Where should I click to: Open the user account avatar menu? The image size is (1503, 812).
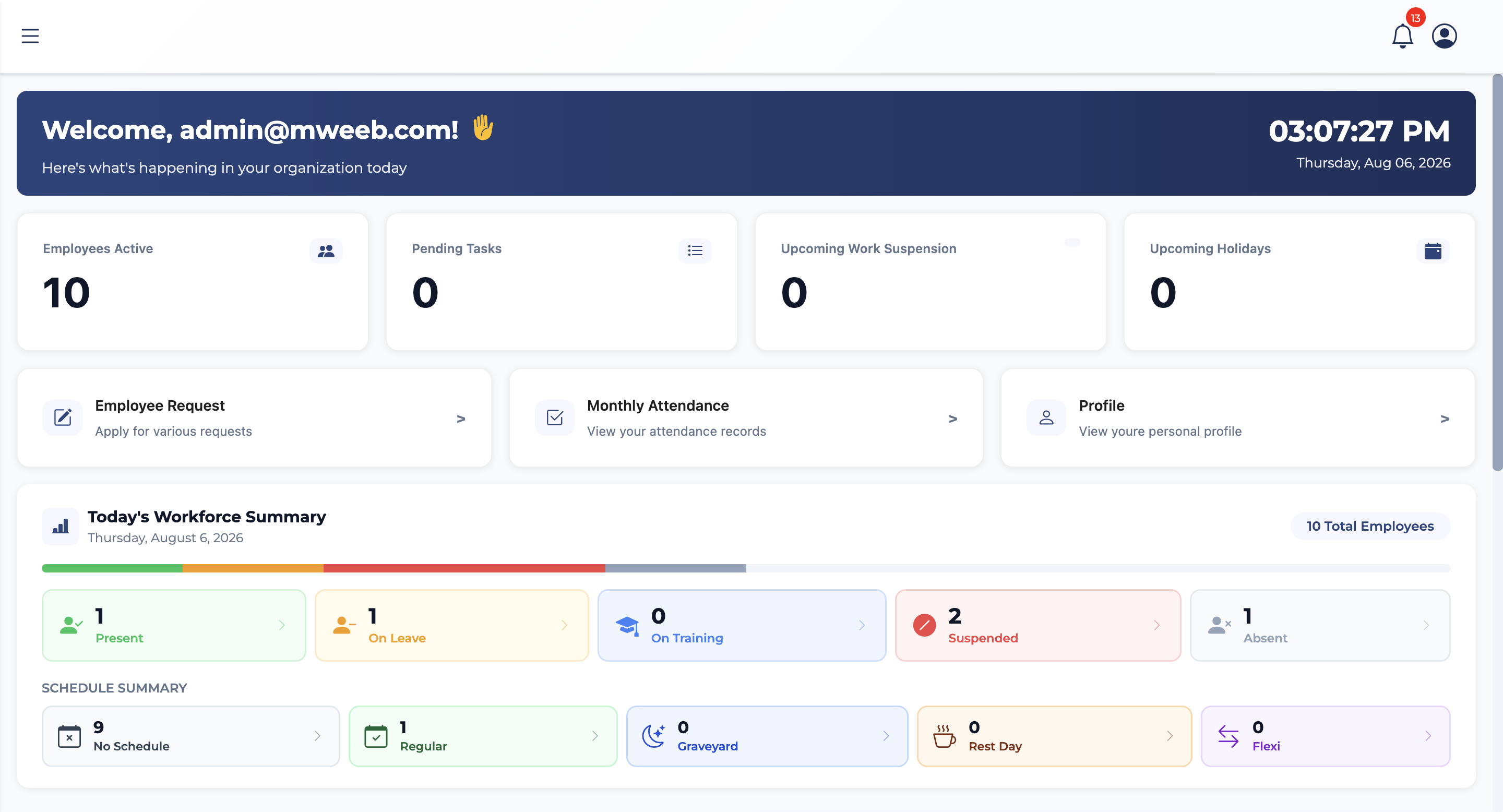click(1444, 36)
